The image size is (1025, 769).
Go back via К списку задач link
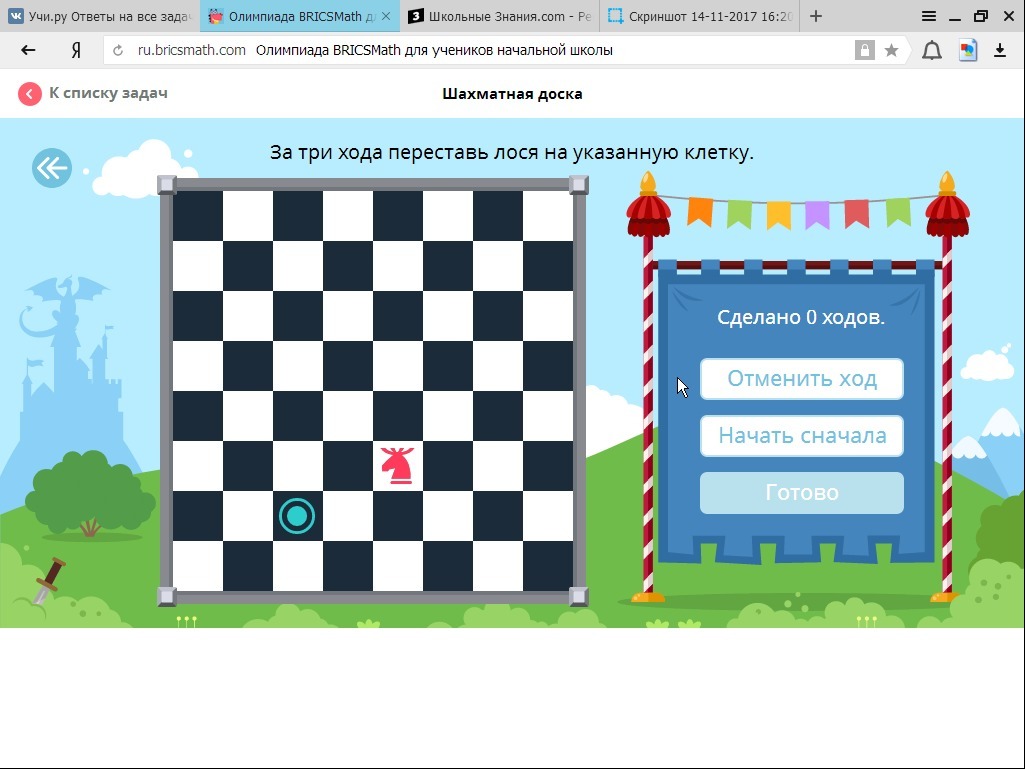[93, 93]
